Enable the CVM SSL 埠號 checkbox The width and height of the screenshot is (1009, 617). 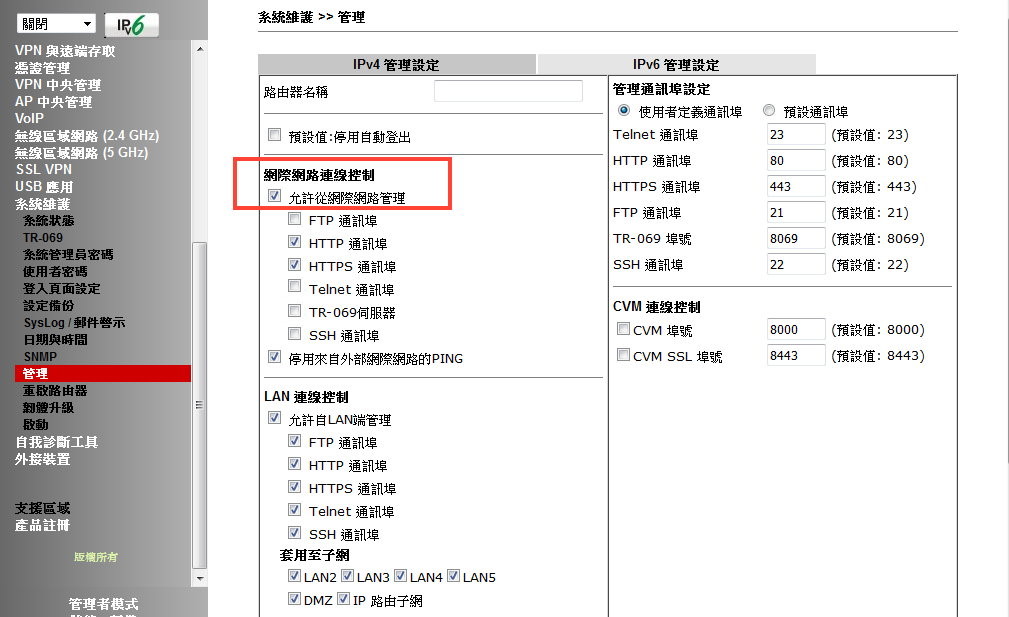coord(624,356)
